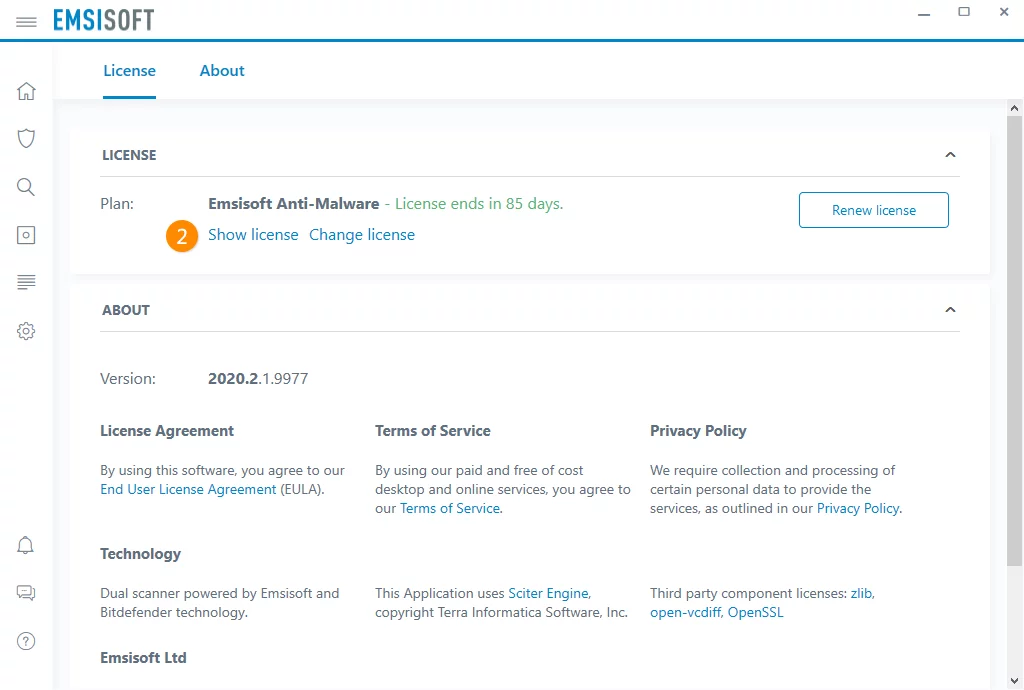Click the scrollbar down arrow
The height and width of the screenshot is (690, 1024).
(x=1014, y=681)
